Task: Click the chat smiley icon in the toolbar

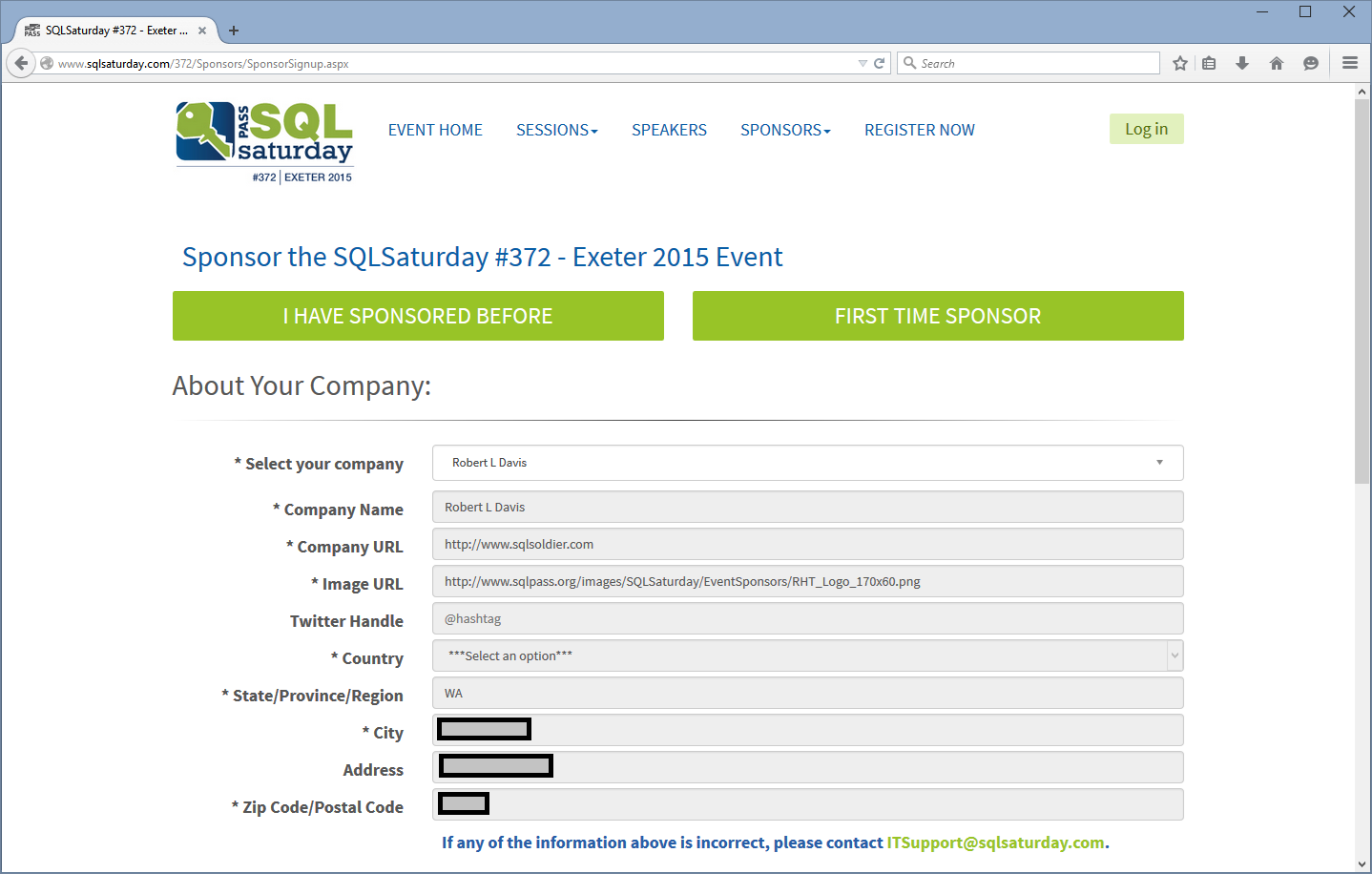Action: (x=1311, y=63)
